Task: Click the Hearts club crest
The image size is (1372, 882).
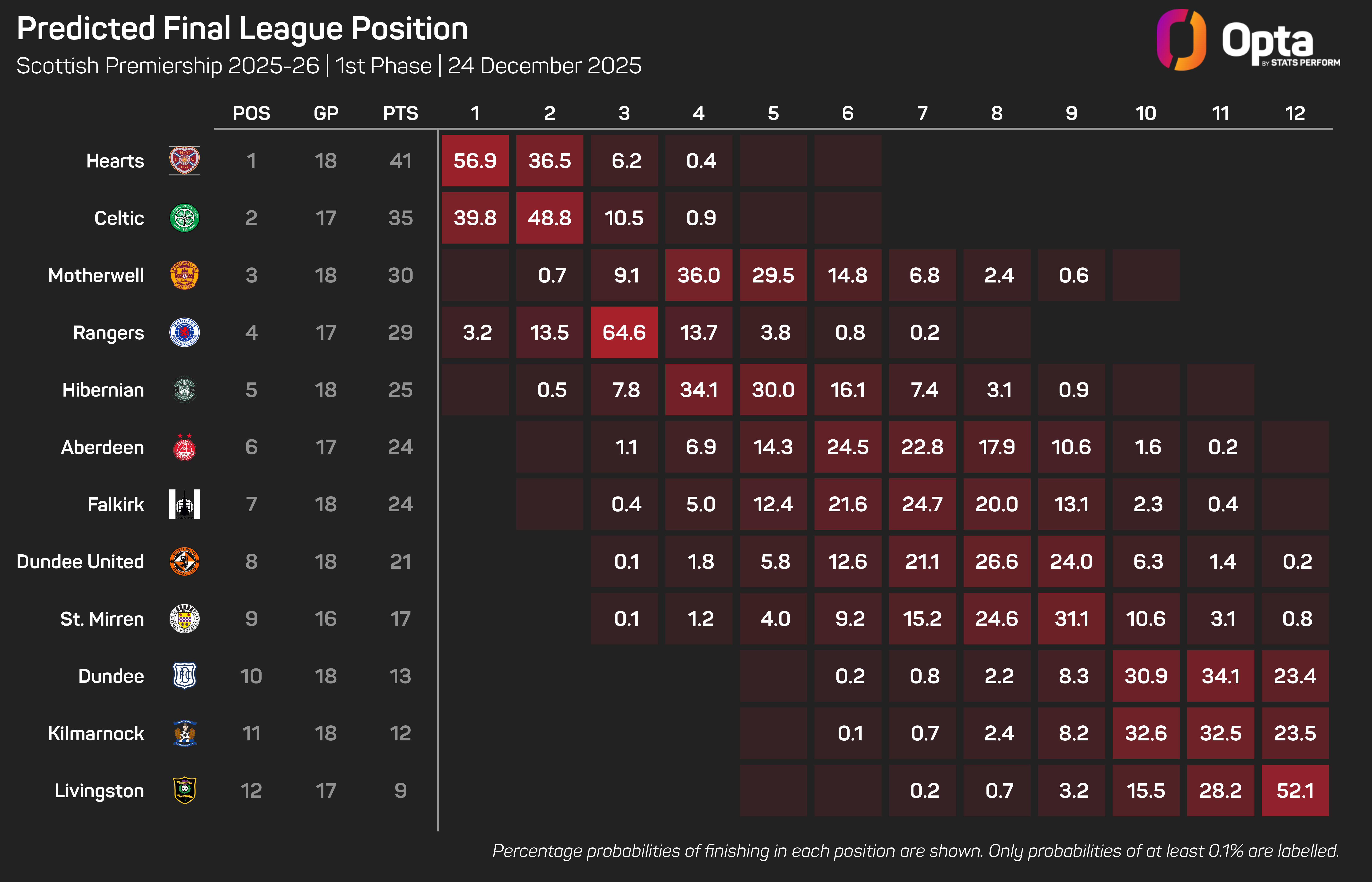Action: 184,160
